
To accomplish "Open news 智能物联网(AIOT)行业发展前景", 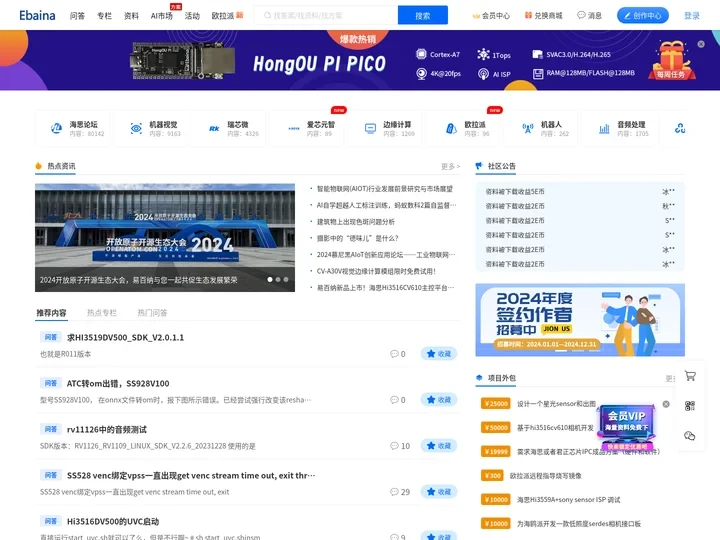I will (x=385, y=189).
